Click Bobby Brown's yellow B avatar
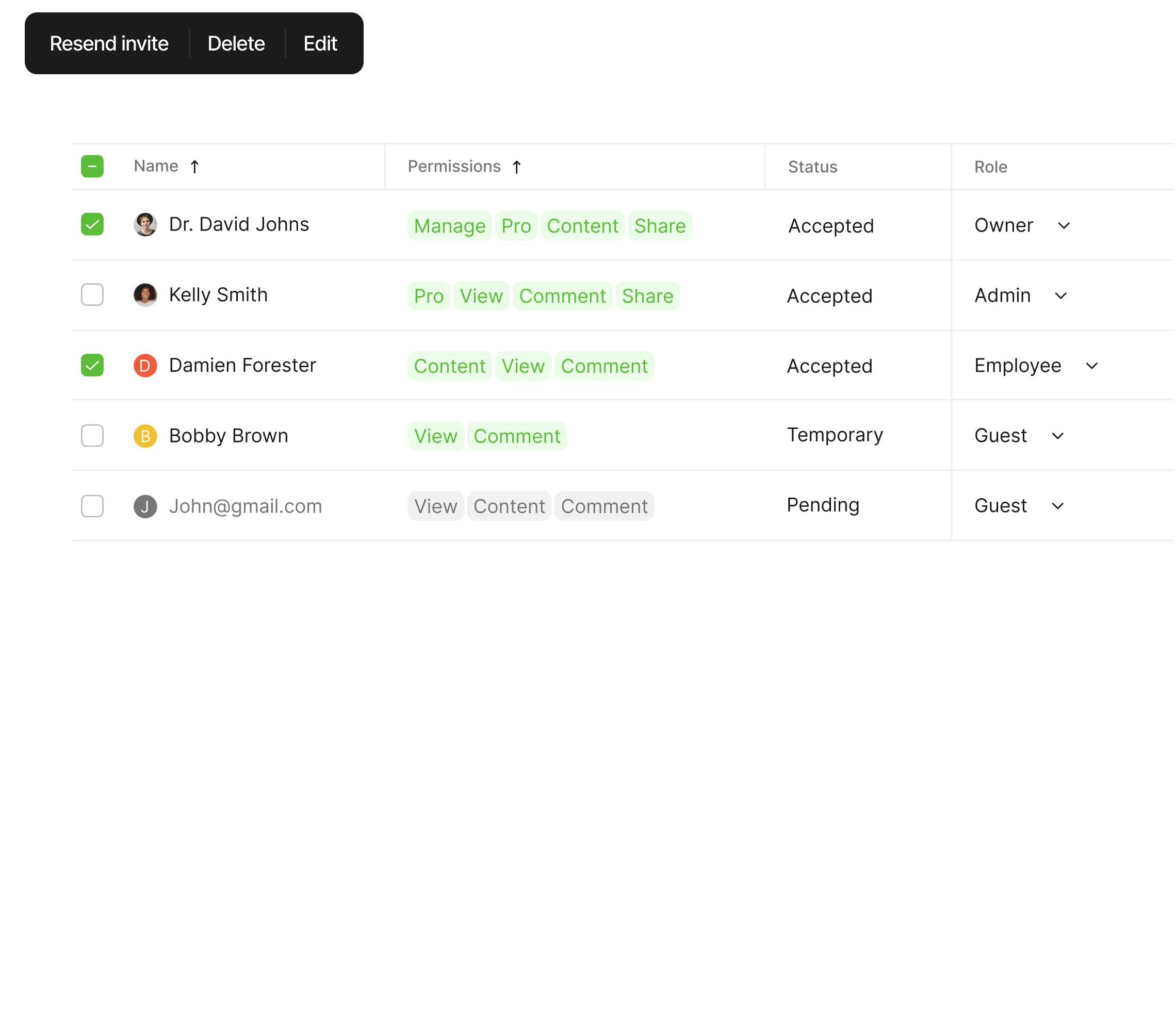Viewport: 1176px width, 1021px height. point(145,436)
